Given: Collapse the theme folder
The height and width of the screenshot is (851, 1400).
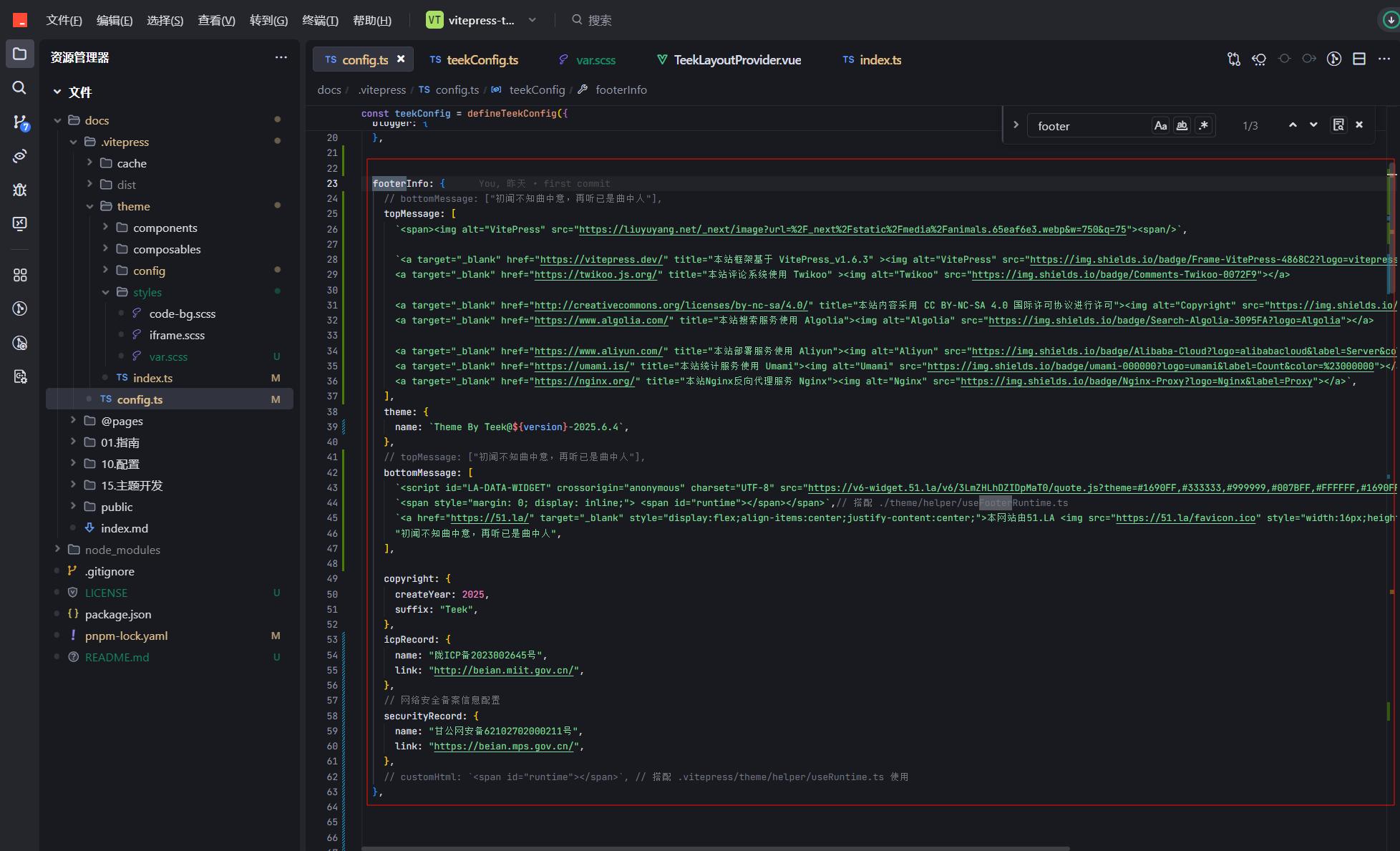Looking at the screenshot, I should 89,206.
